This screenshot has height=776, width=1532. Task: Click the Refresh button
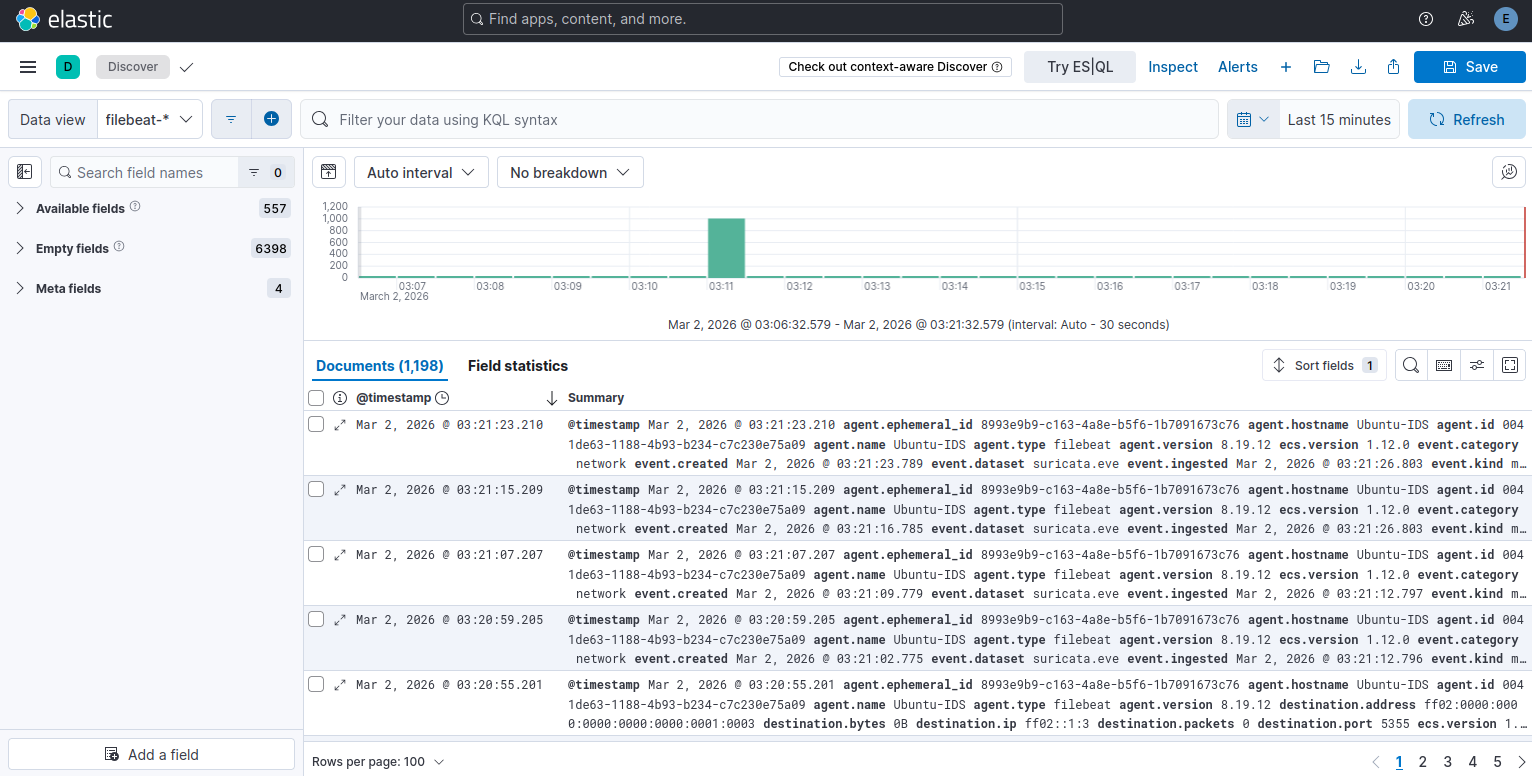[x=1466, y=119]
